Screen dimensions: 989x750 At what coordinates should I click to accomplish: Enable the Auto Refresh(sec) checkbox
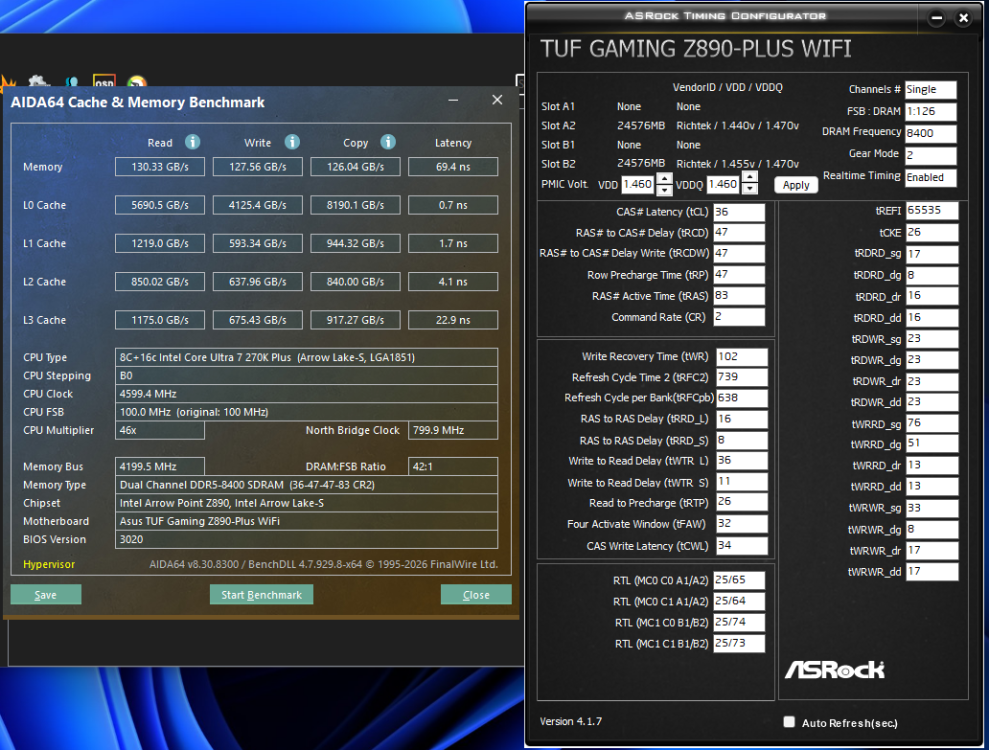pyautogui.click(x=789, y=722)
